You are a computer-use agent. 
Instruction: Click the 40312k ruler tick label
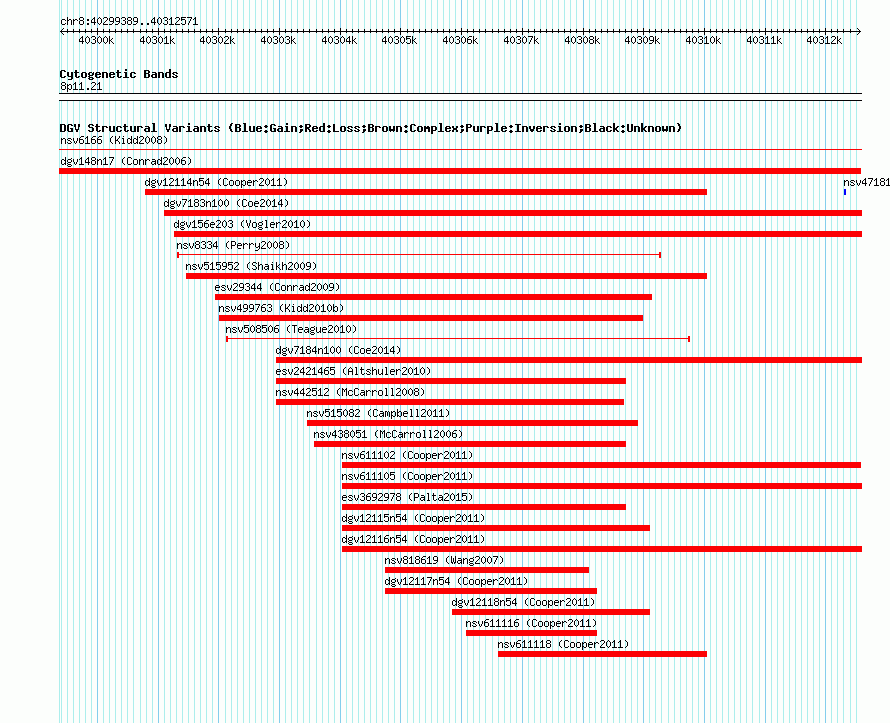pos(824,40)
